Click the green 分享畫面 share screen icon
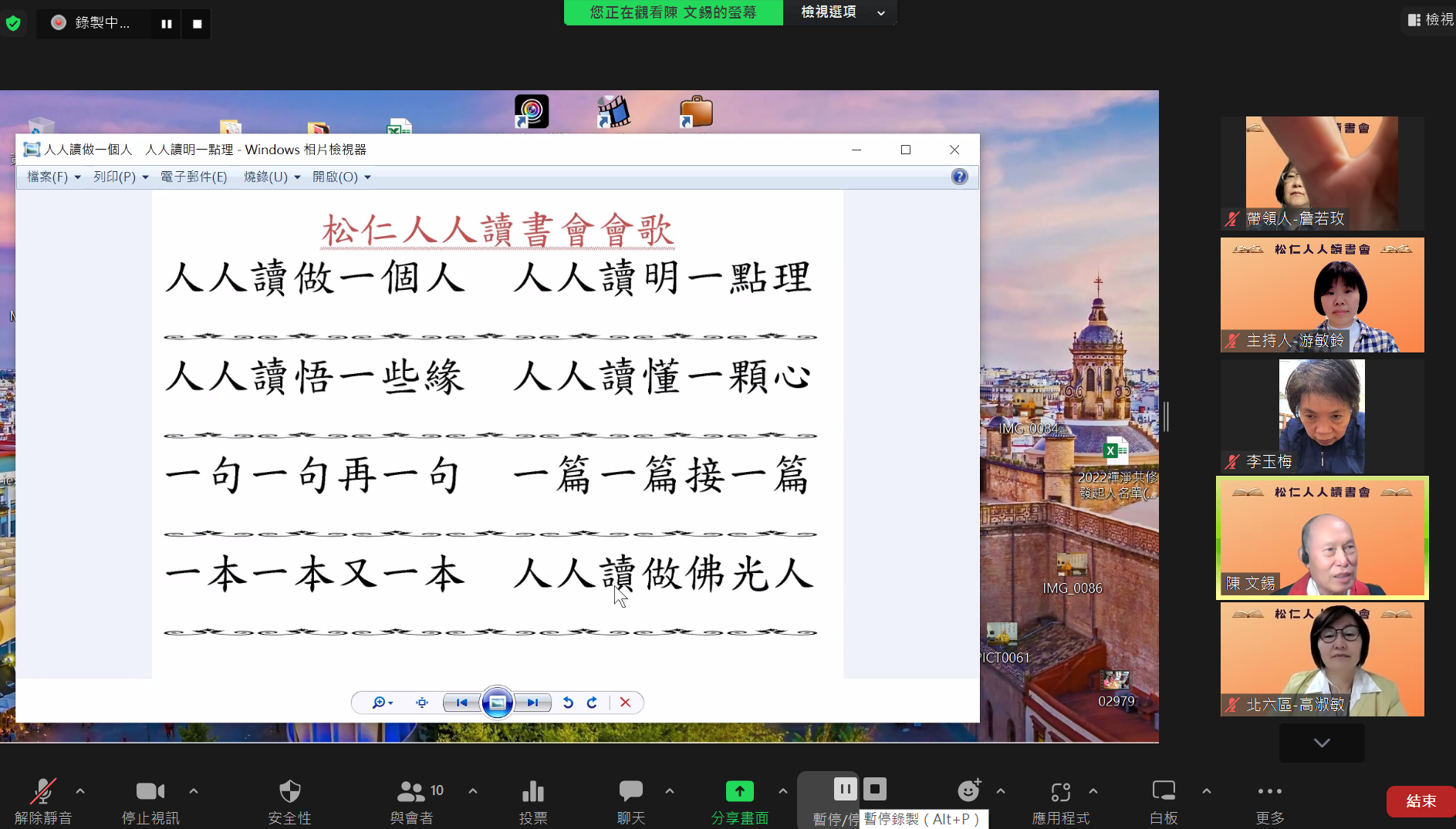Screen dimensions: 1456x829 739,792
